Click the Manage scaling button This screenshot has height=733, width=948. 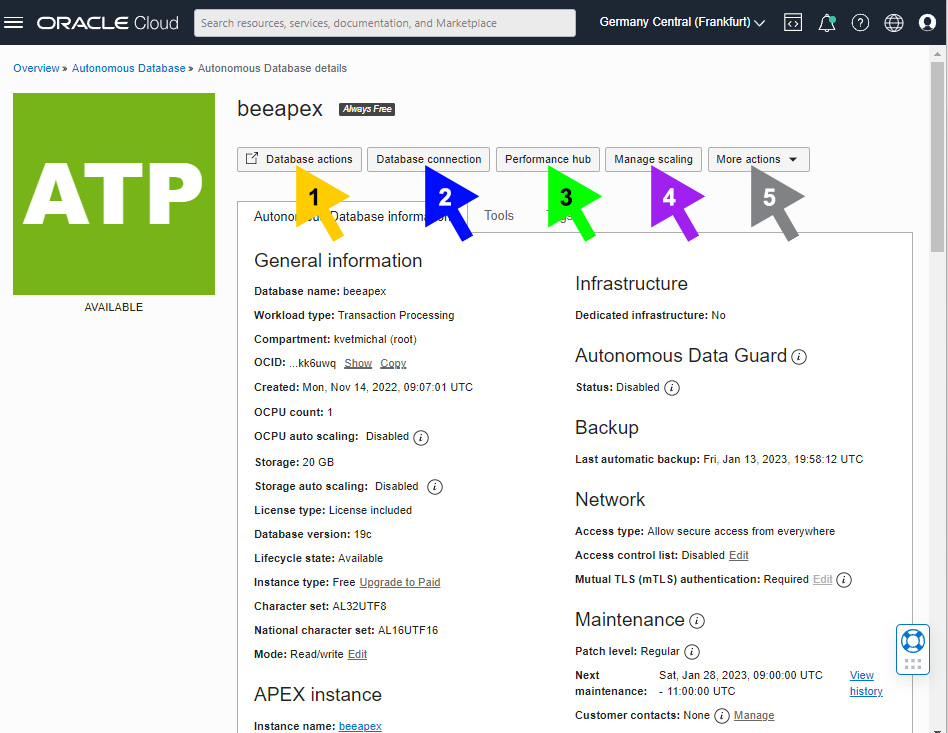point(653,160)
